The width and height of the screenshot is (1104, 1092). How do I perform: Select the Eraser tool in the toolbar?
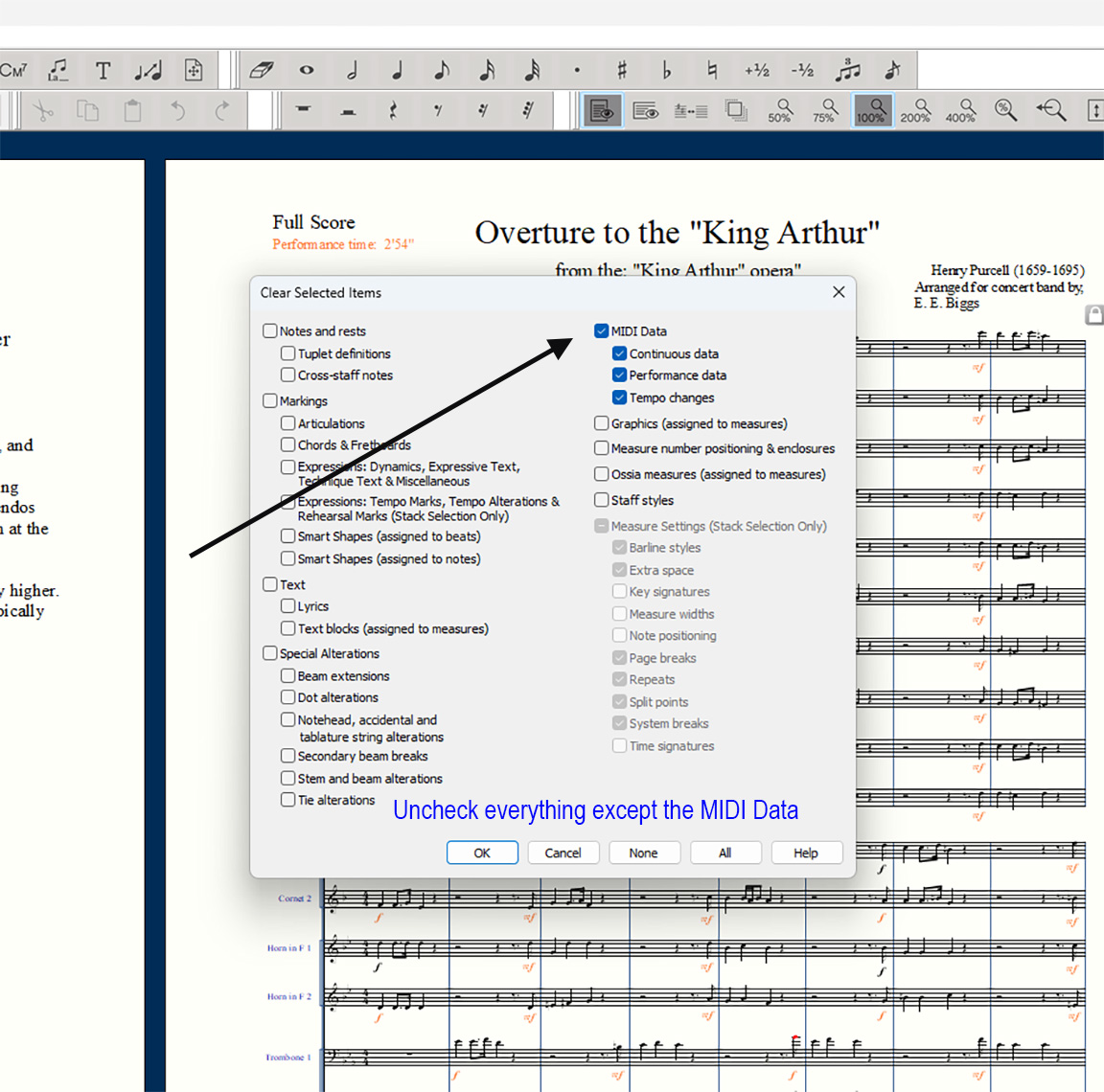(x=261, y=70)
